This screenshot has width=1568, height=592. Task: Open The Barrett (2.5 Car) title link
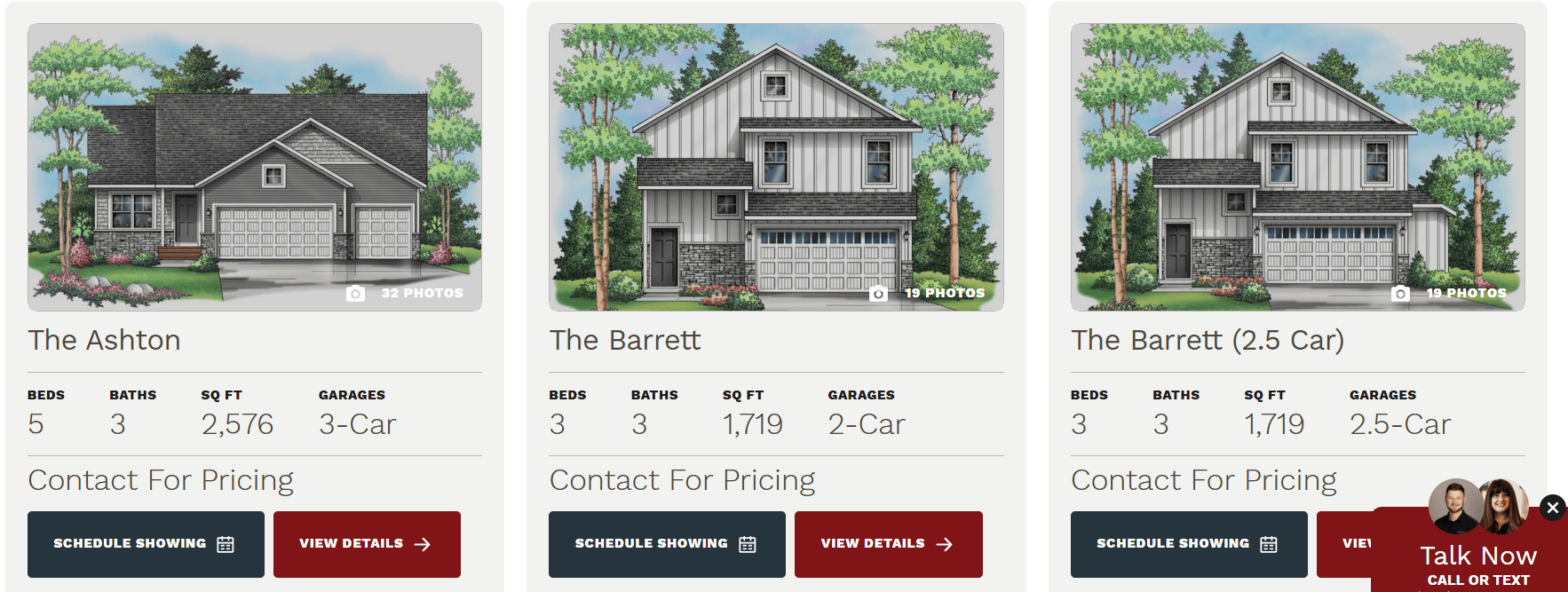coord(1208,340)
